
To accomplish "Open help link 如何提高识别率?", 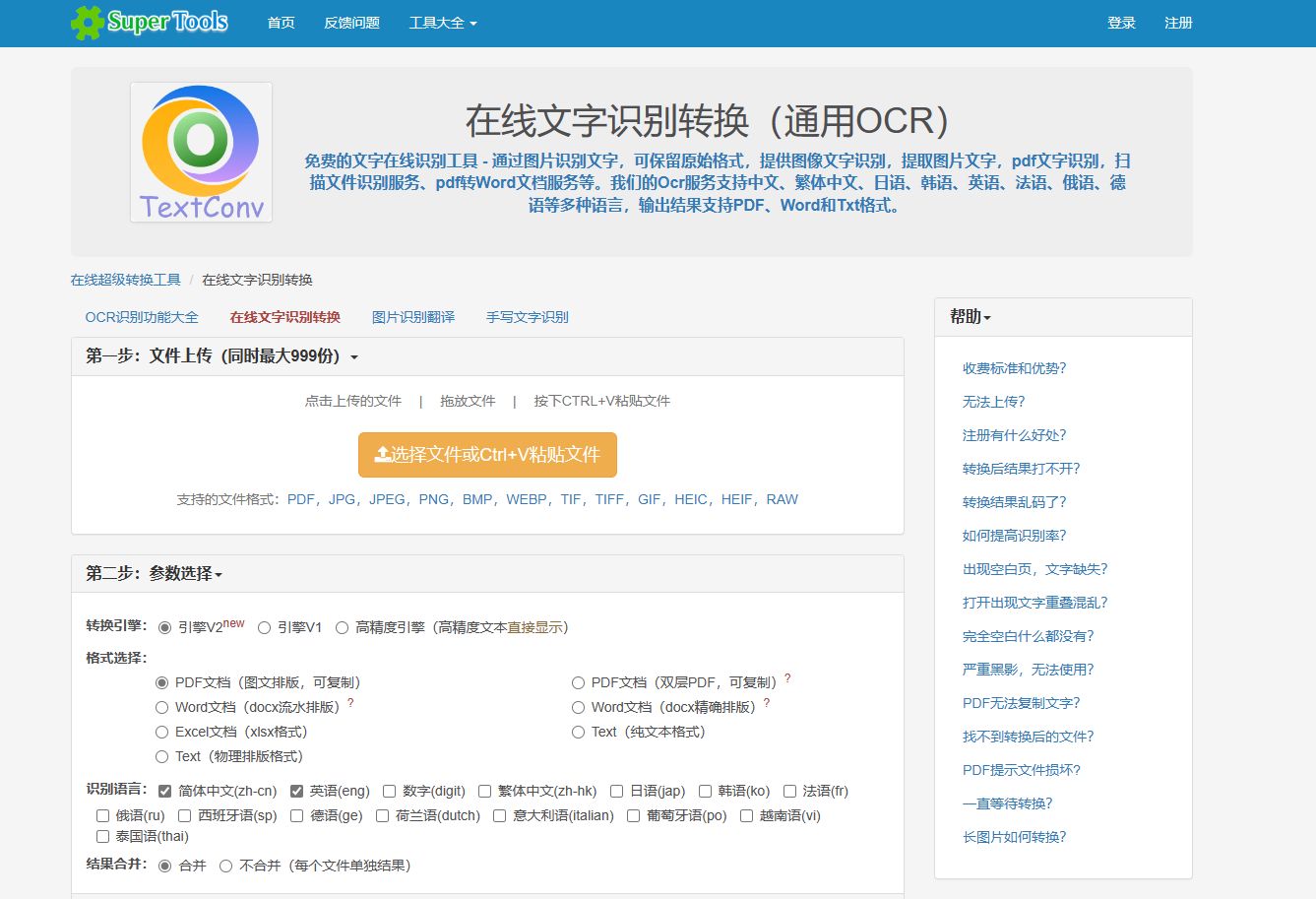I will coord(1015,536).
